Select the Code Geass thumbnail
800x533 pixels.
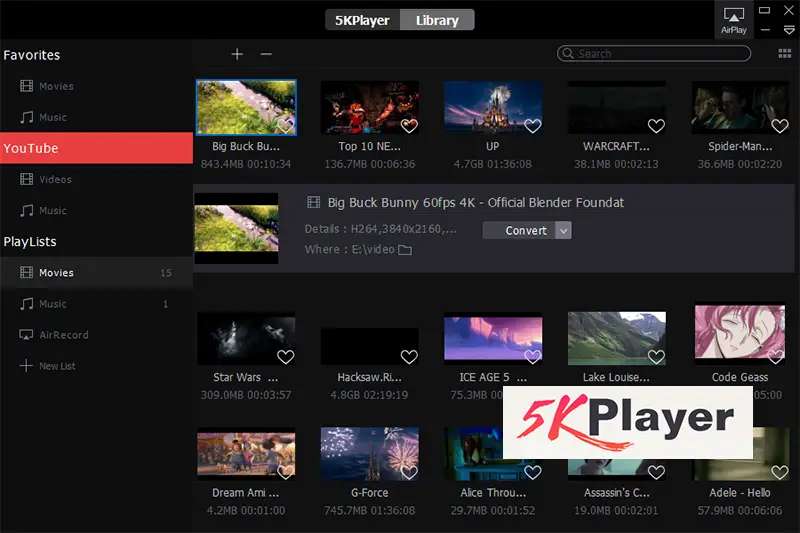[x=740, y=335]
